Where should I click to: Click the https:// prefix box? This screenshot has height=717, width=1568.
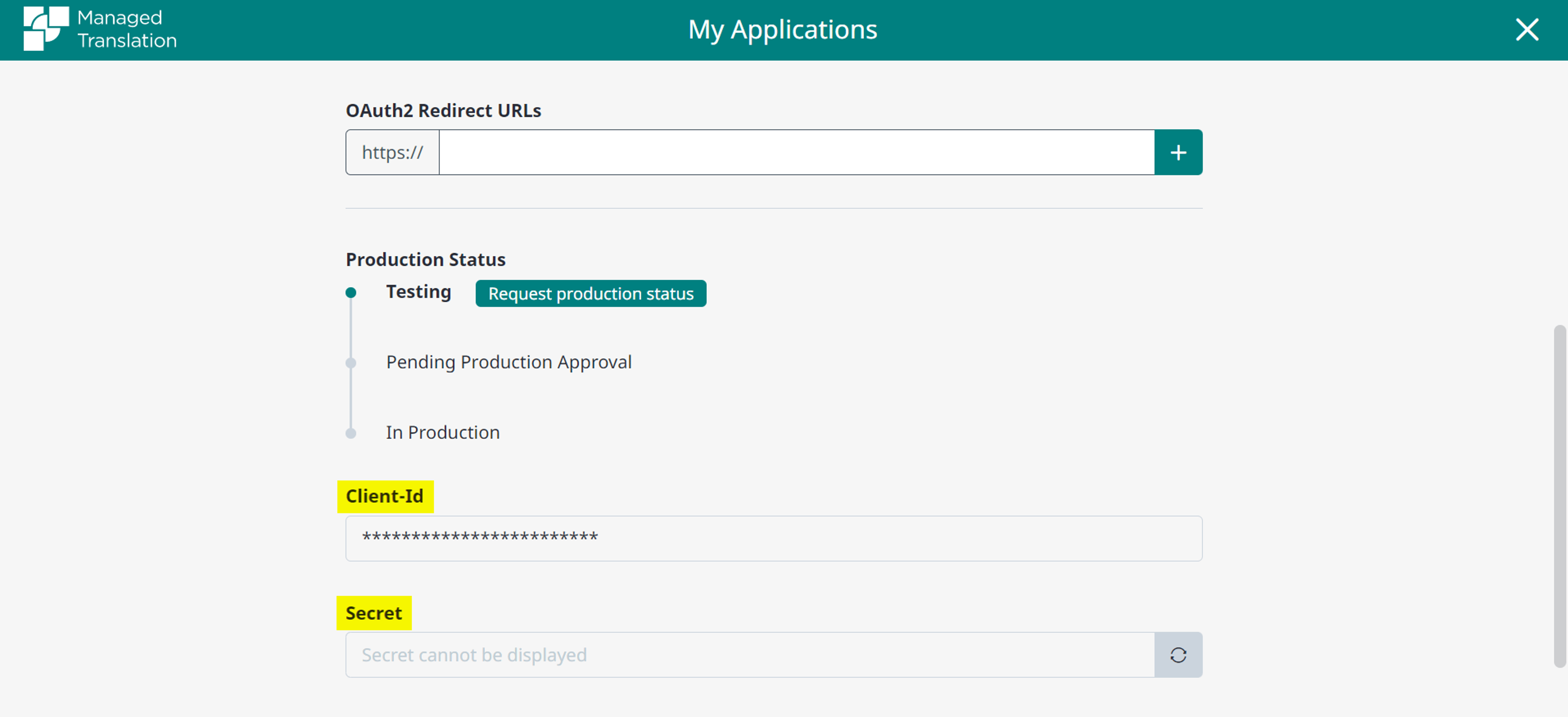[392, 152]
